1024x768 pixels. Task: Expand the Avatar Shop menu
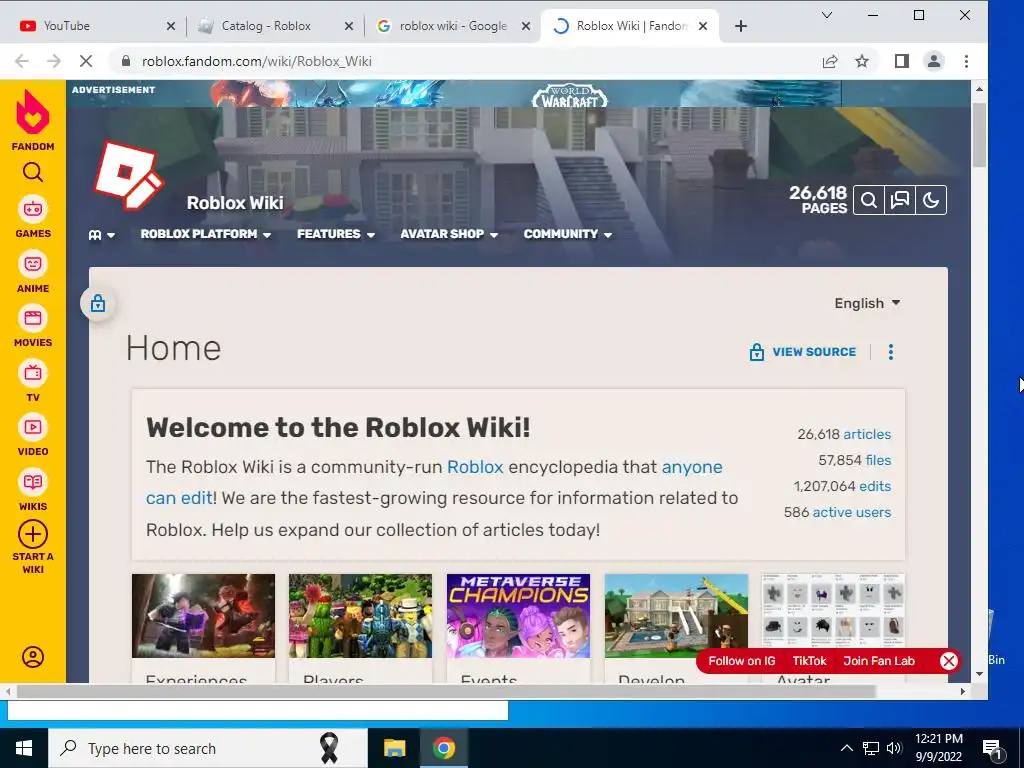coord(449,234)
